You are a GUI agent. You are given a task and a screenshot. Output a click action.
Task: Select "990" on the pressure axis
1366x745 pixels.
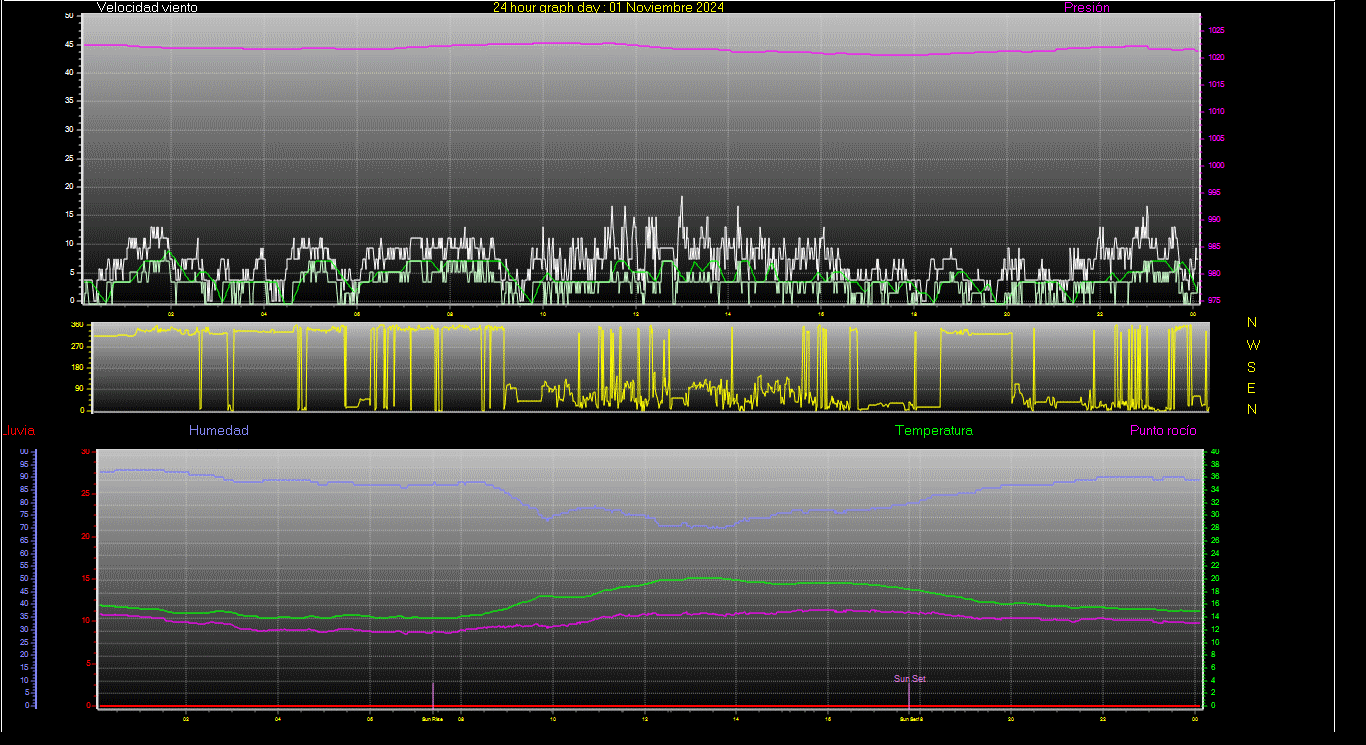point(1214,219)
